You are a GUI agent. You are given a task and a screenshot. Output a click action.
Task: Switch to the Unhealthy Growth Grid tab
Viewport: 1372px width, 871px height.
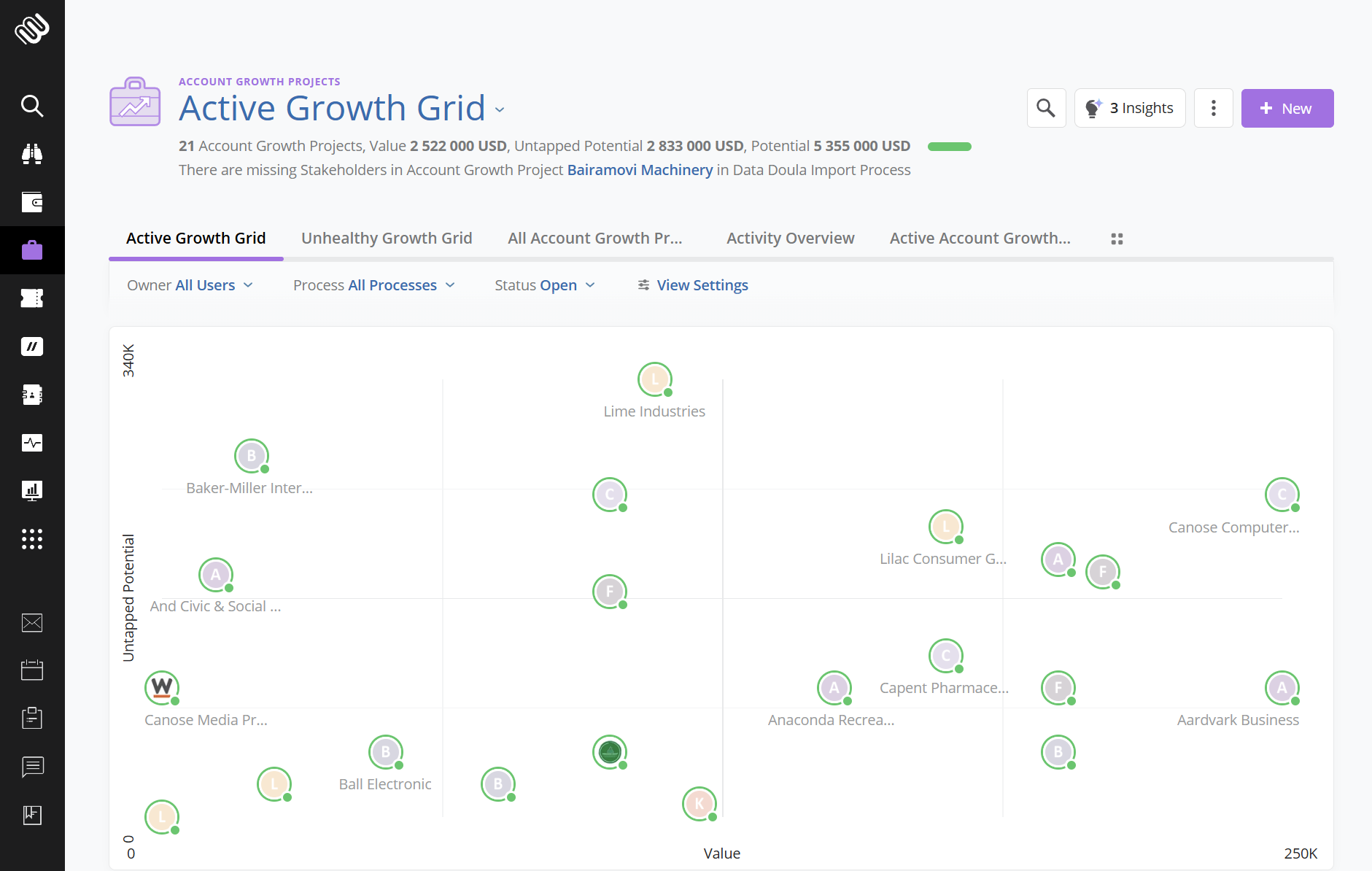click(x=386, y=238)
